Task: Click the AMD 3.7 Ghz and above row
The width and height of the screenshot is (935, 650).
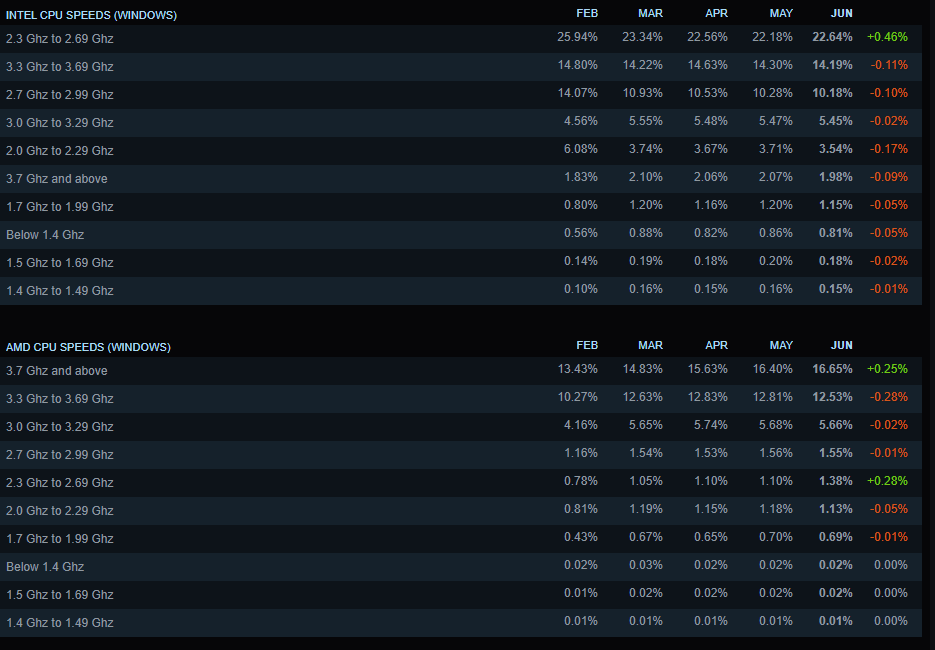Action: coord(461,371)
